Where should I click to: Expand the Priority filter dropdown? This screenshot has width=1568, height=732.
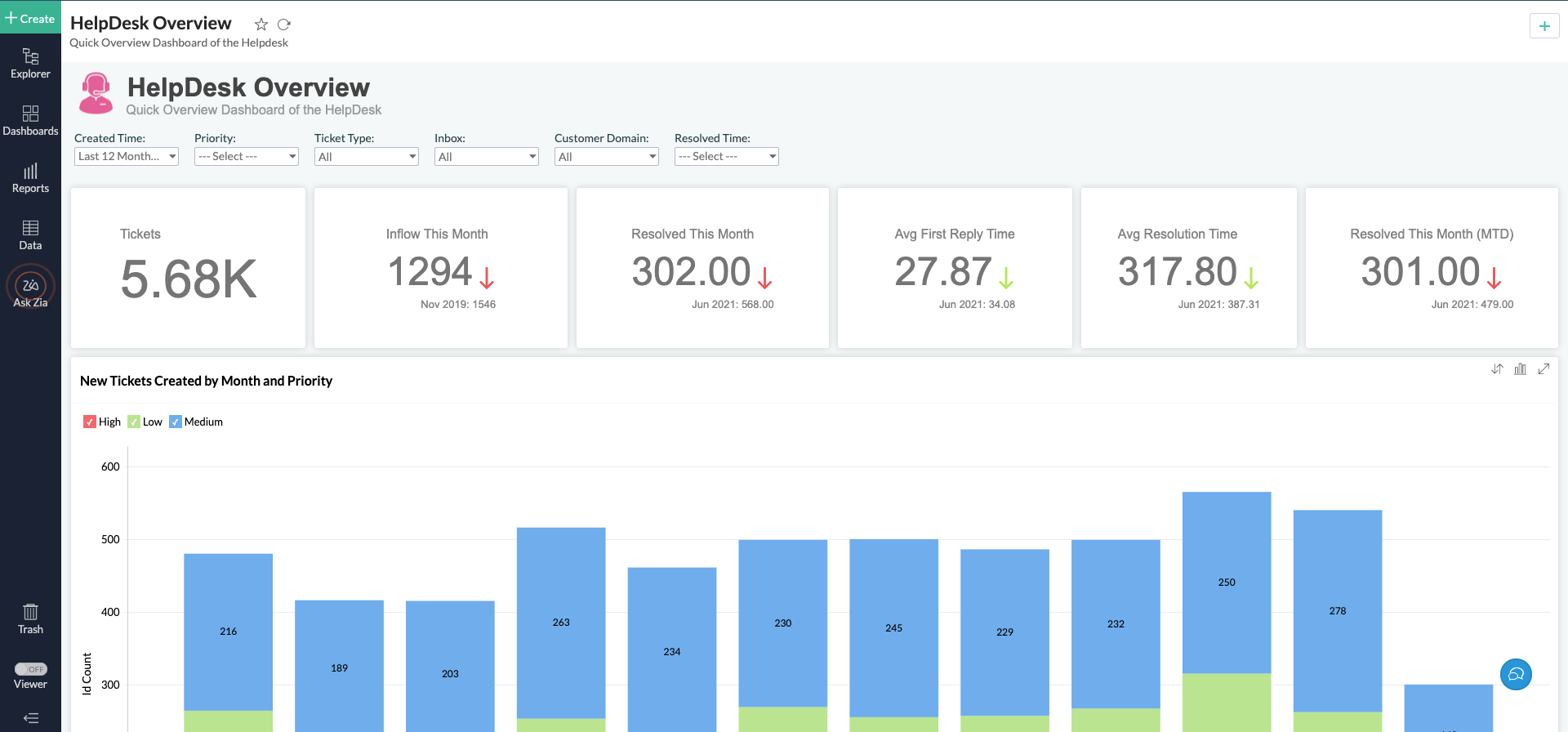247,157
